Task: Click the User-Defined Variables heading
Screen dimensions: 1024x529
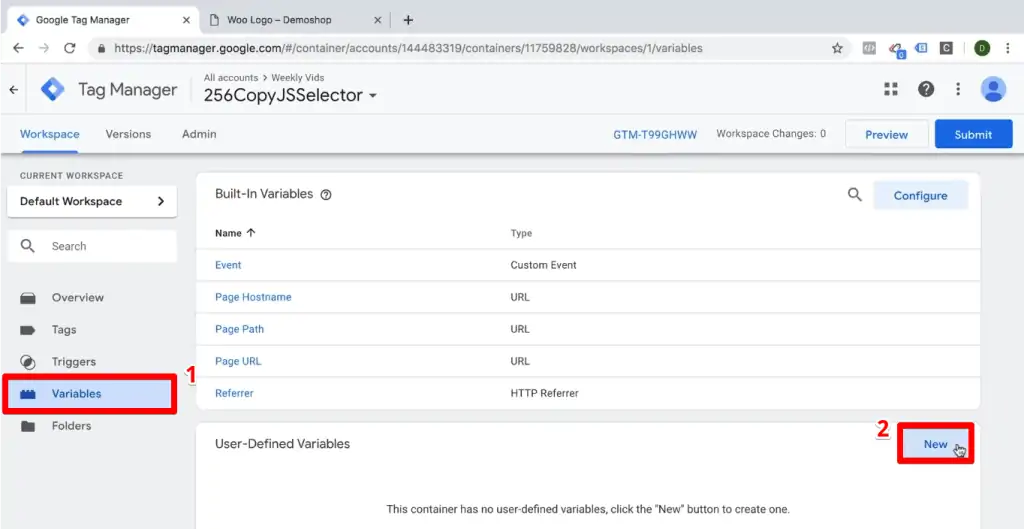Action: click(283, 444)
